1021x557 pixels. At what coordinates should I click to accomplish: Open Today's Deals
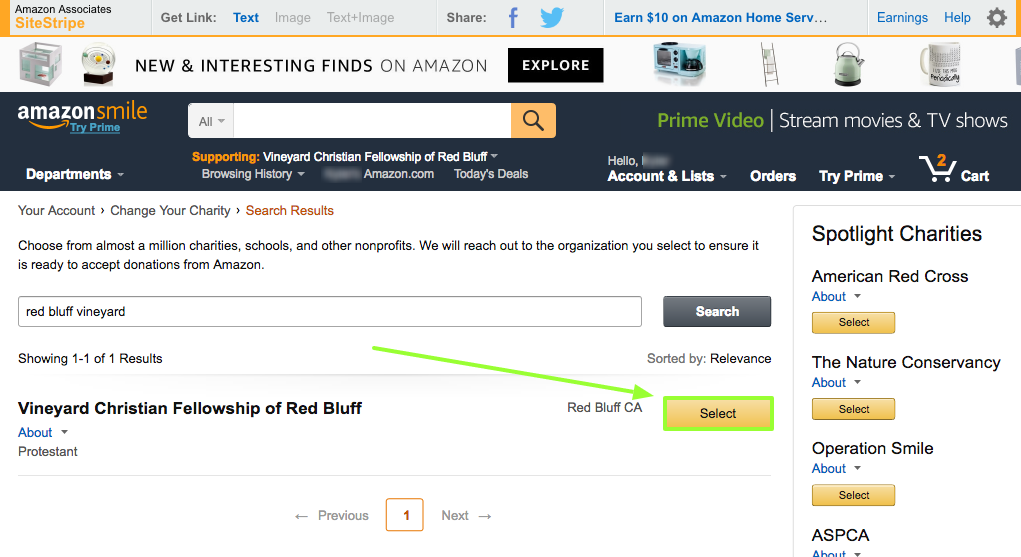491,174
